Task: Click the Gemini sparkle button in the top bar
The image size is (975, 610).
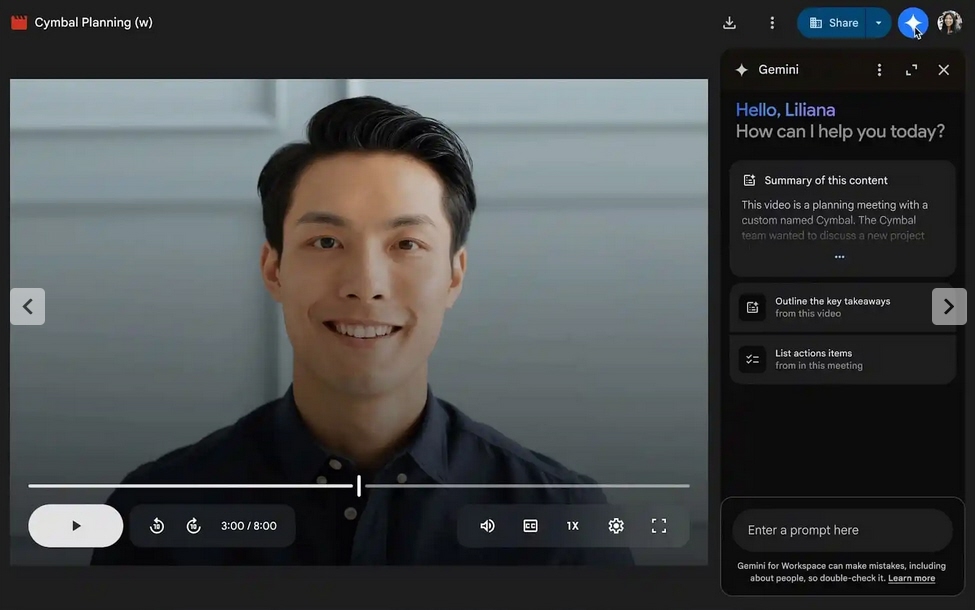Action: click(913, 23)
